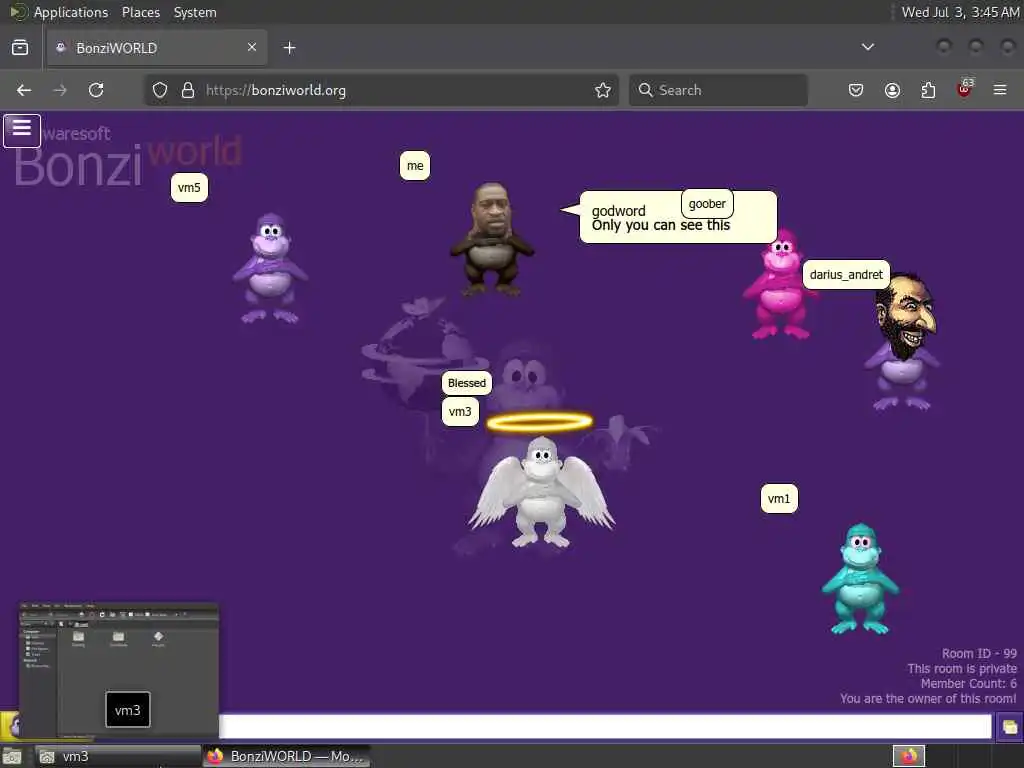1024x768 pixels.
Task: Go back to the previous page
Action: [24, 90]
